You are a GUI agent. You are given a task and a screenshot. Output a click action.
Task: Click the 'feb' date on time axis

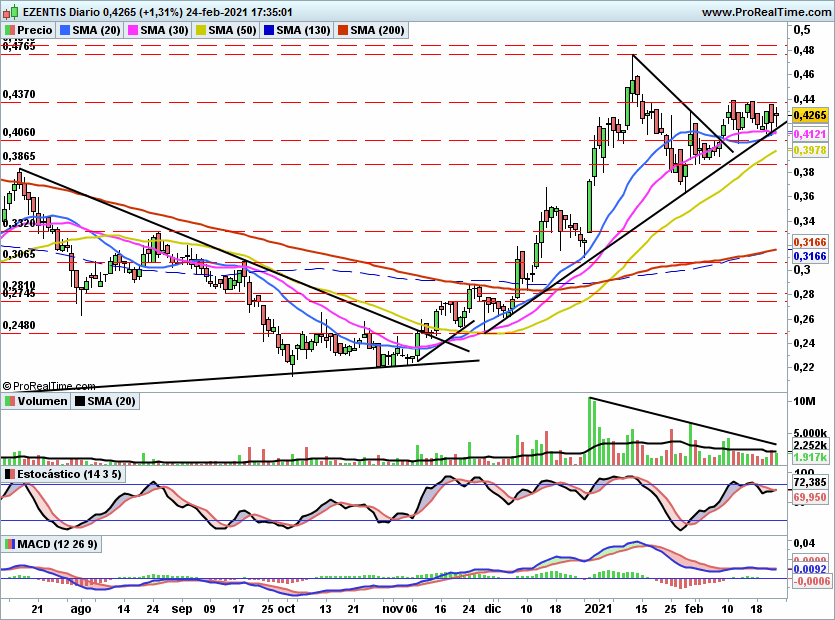coord(694,609)
